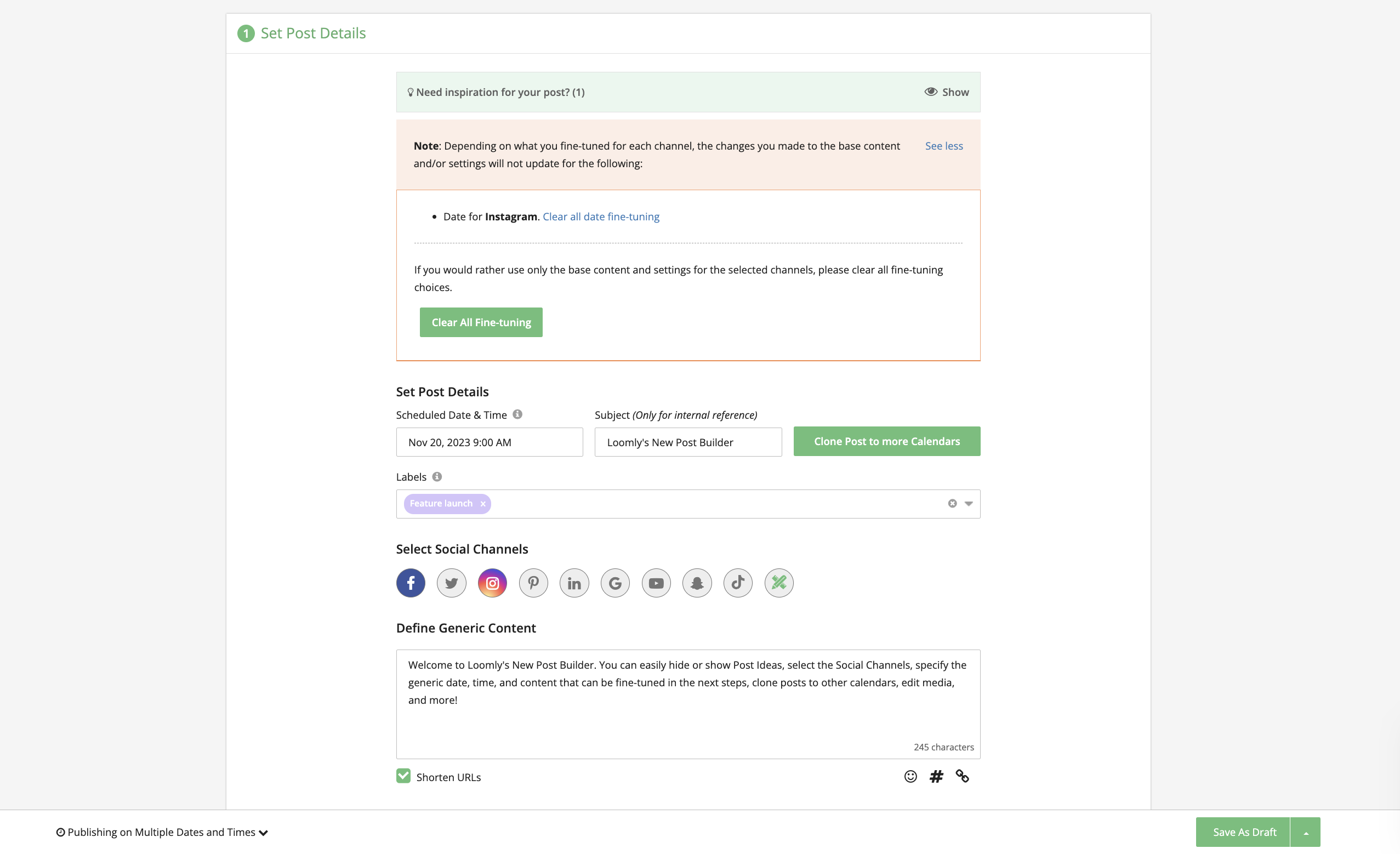Click the 245 characters counter
Viewport: 1400px width, 854px height.
point(944,747)
